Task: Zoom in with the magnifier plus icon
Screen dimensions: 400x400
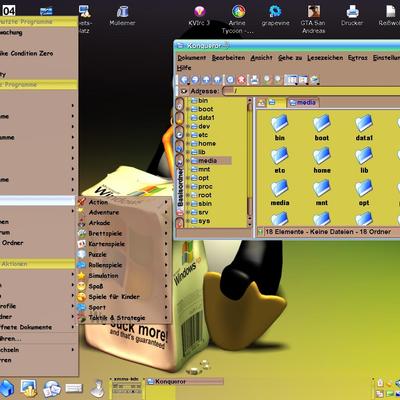Action: click(267, 80)
